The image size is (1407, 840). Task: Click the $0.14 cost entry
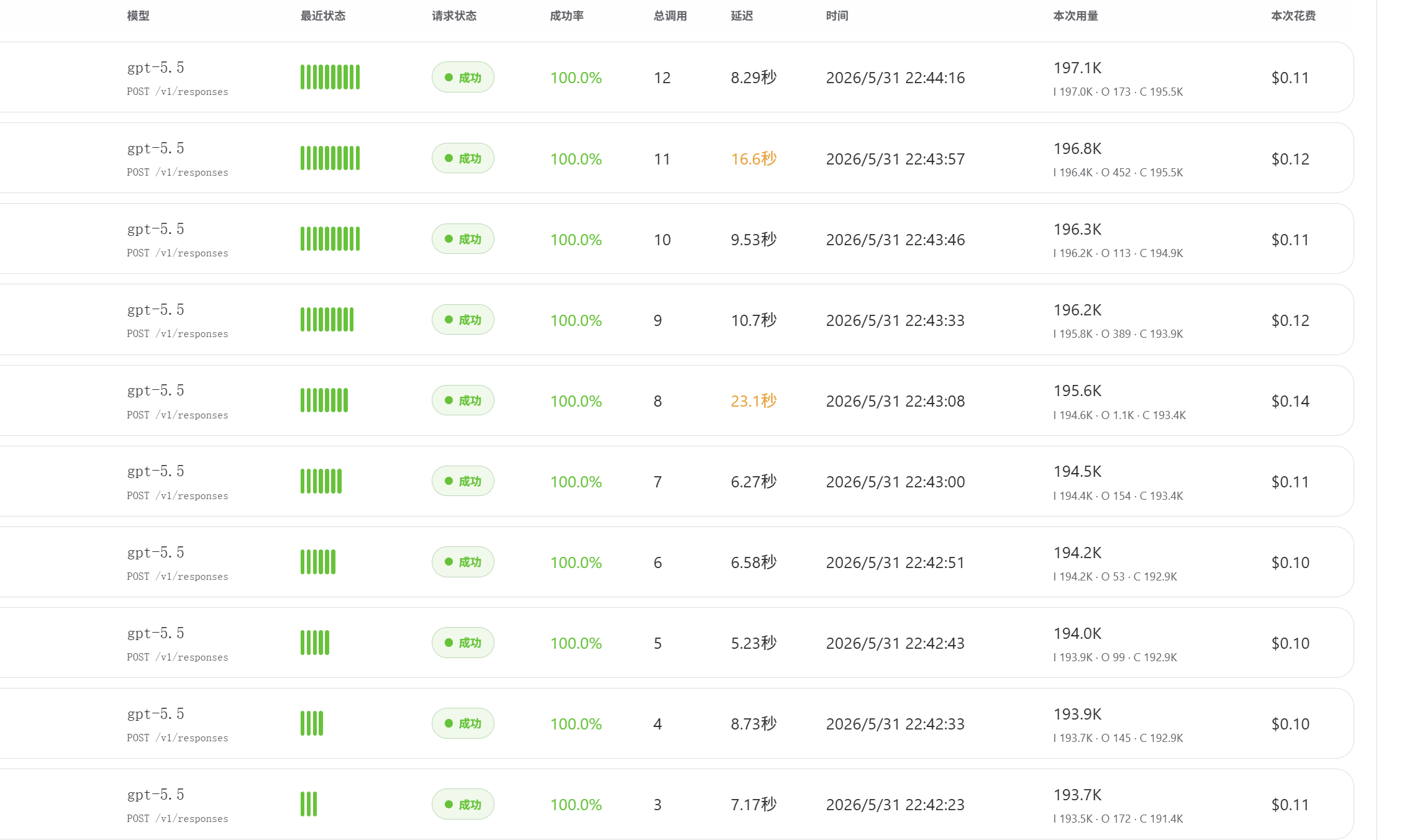[x=1290, y=401]
